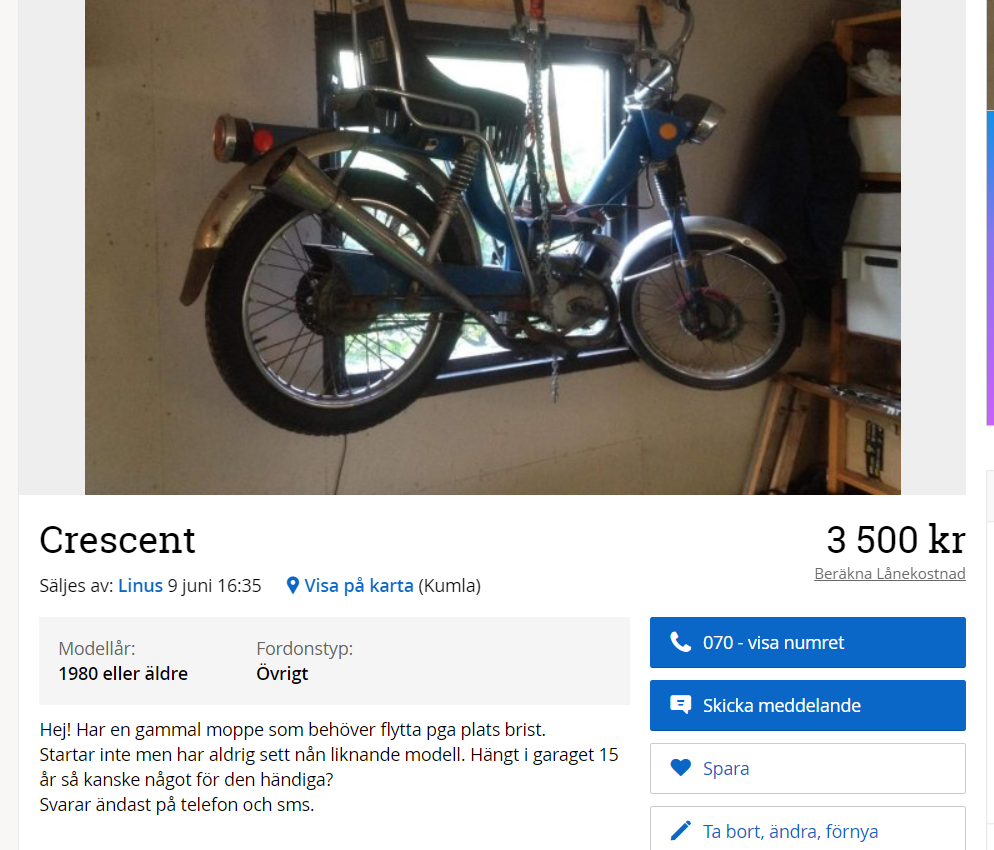Screen dimensions: 994x850
Task: Click the phone icon on 070 button
Action: 680,642
